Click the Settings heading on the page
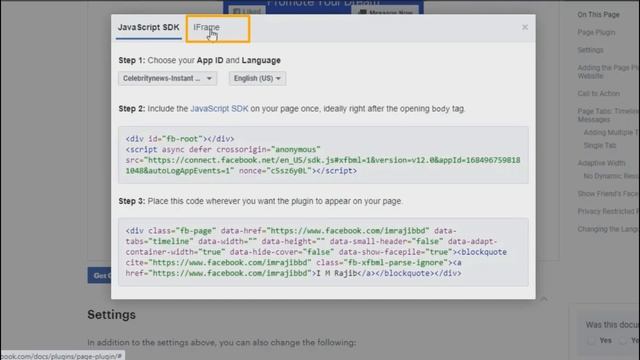Image resolution: width=640 pixels, height=360 pixels. coord(111,315)
